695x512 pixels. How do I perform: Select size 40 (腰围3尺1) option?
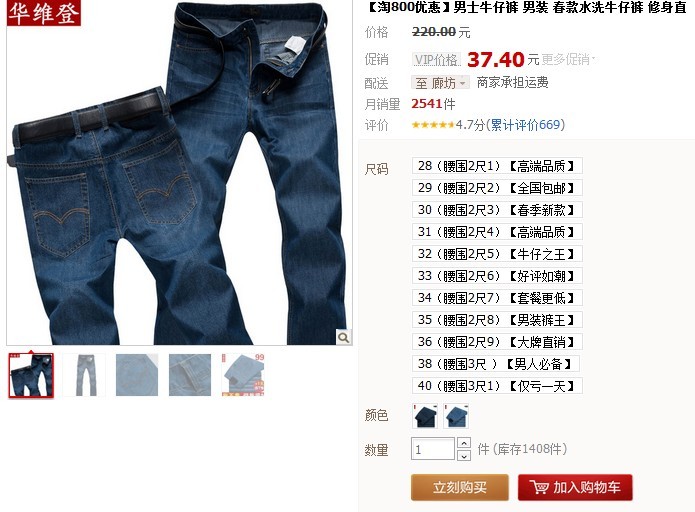497,386
